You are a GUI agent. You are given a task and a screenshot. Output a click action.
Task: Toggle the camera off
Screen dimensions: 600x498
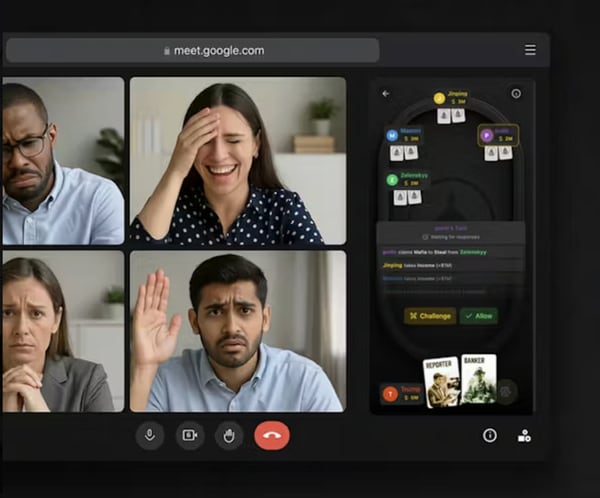(190, 435)
